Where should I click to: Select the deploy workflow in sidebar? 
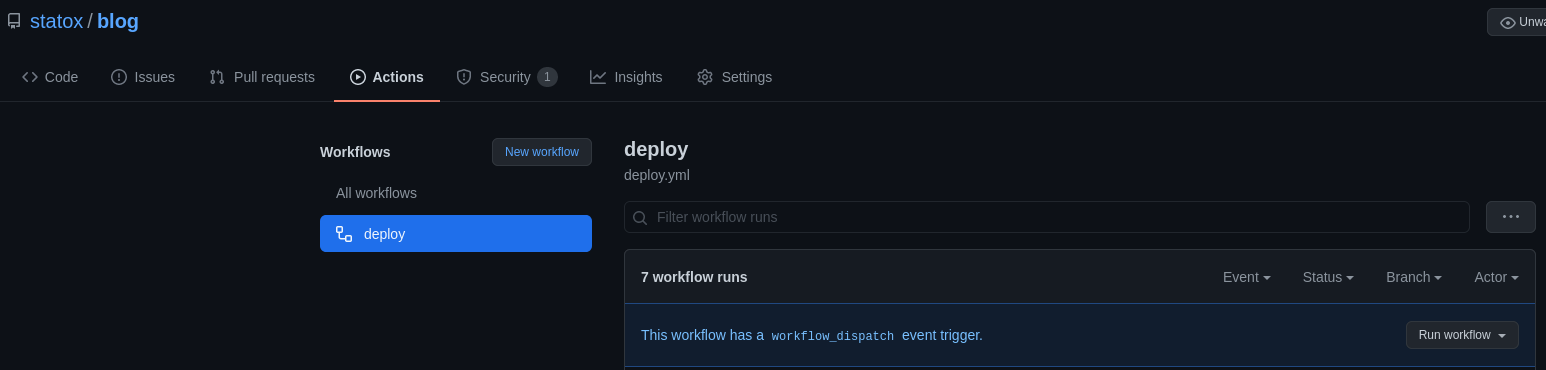(x=456, y=234)
